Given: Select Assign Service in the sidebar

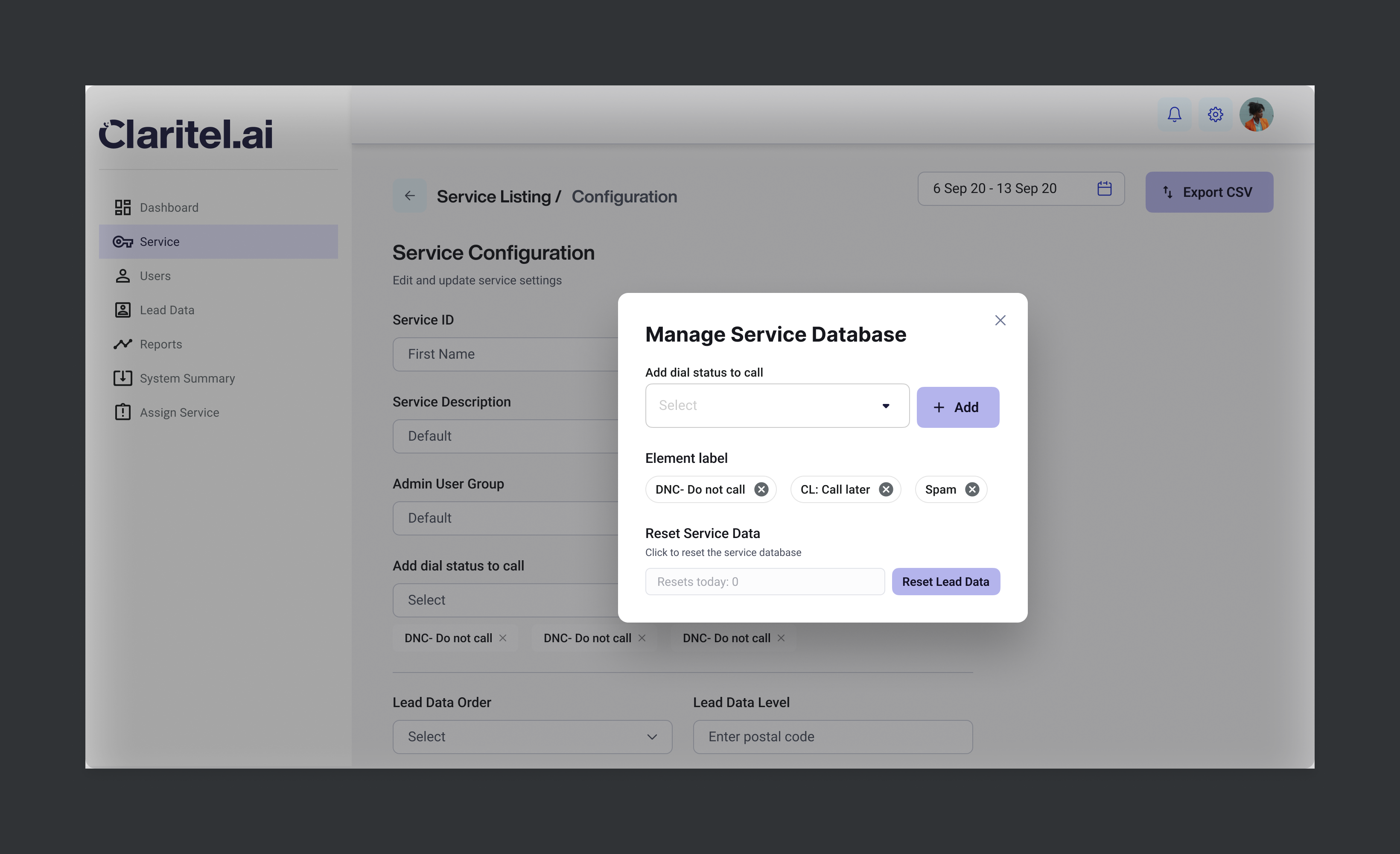Looking at the screenshot, I should (x=179, y=412).
